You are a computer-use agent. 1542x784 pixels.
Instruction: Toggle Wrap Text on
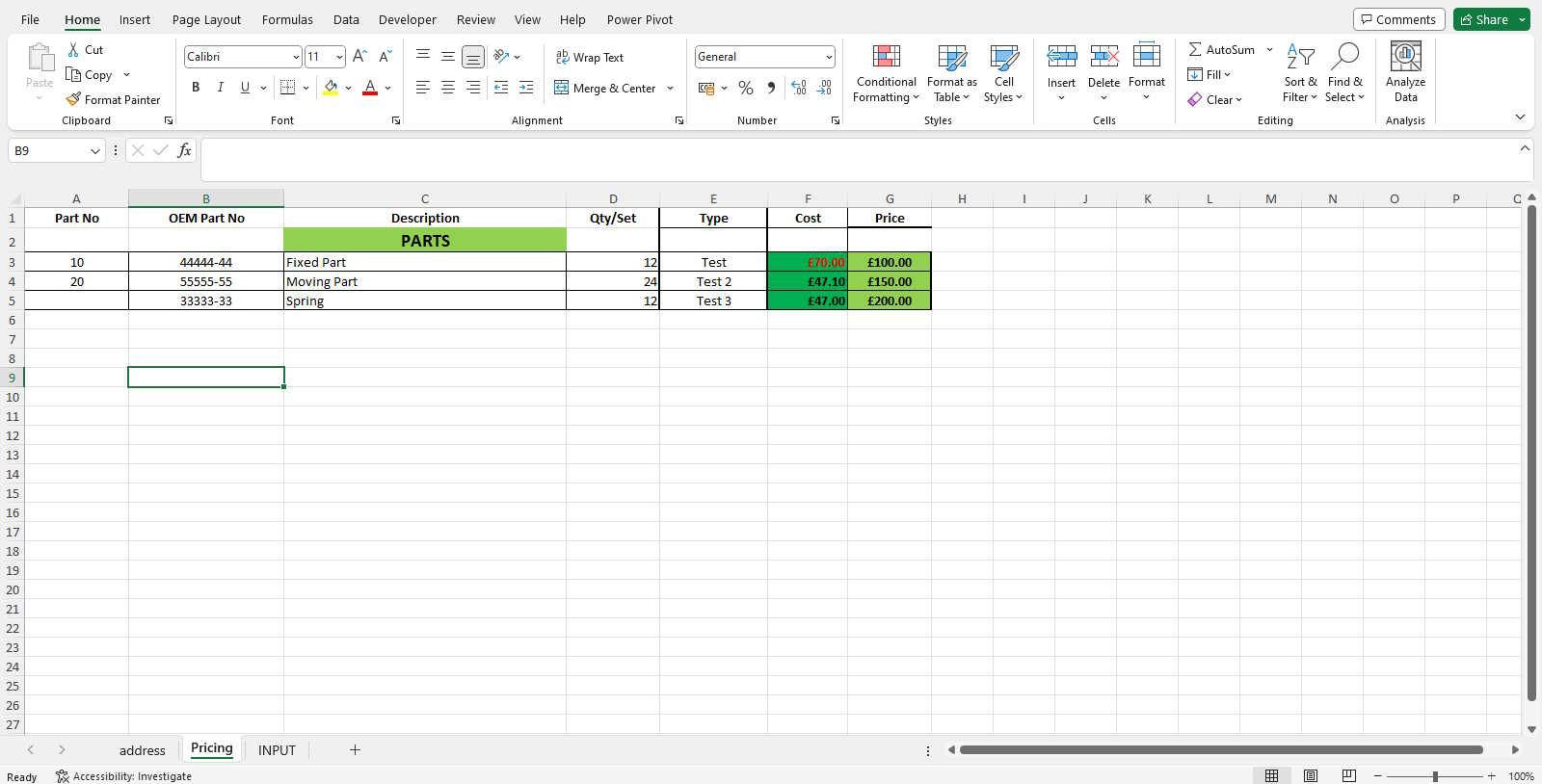coord(590,57)
